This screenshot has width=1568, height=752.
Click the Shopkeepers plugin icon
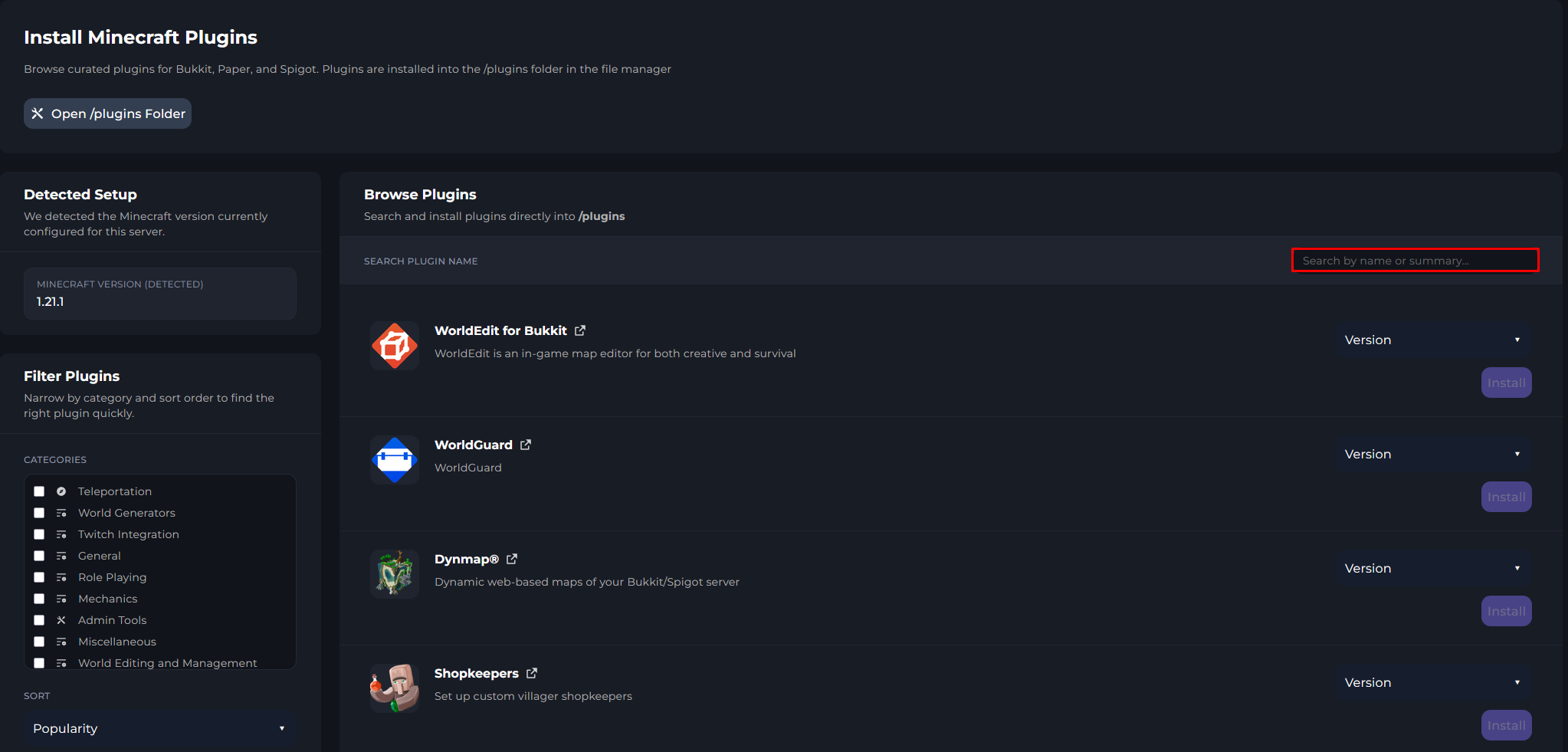(x=395, y=688)
